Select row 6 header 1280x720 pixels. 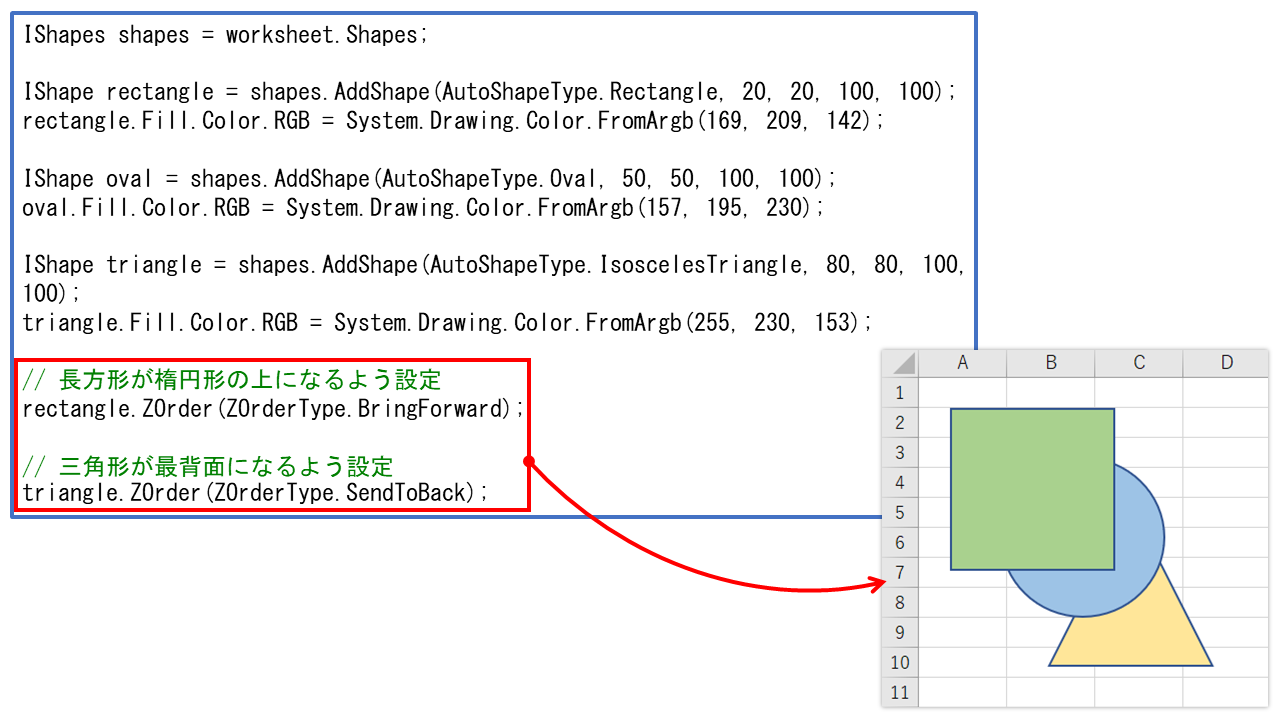click(x=900, y=542)
